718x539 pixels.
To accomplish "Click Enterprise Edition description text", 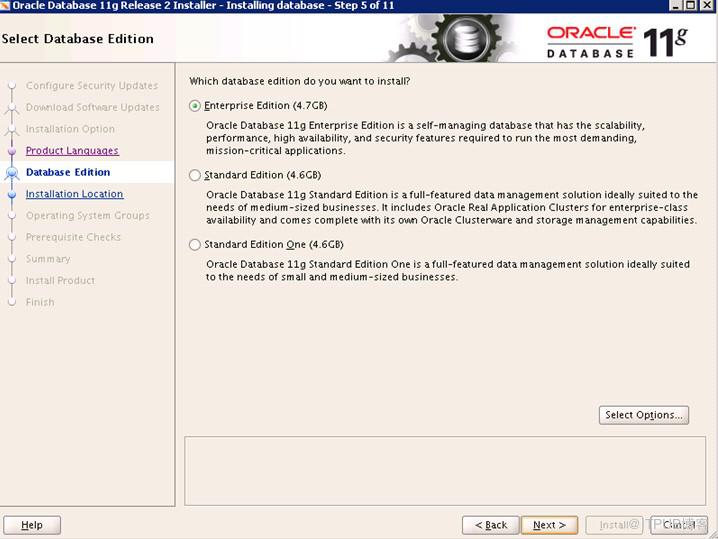I will 425,138.
